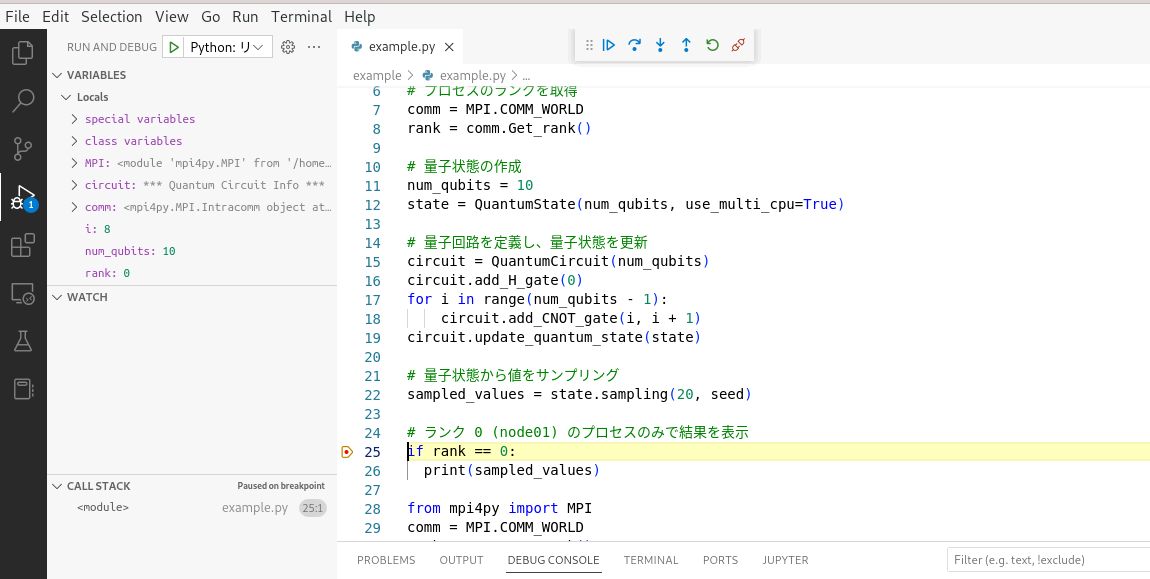
Task: Collapse the WATCH section
Action: (57, 297)
